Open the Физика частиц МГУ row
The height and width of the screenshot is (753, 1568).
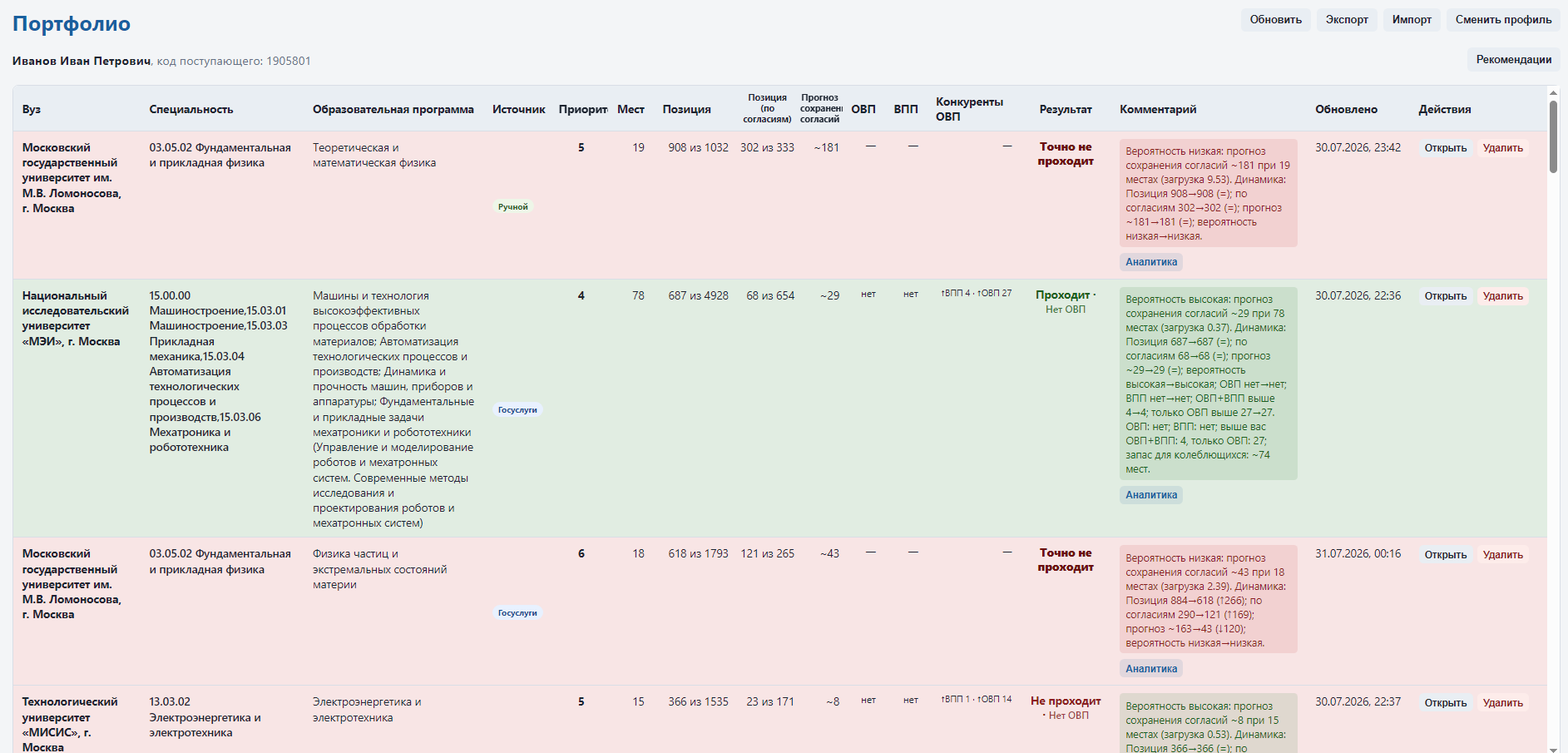tap(1445, 555)
